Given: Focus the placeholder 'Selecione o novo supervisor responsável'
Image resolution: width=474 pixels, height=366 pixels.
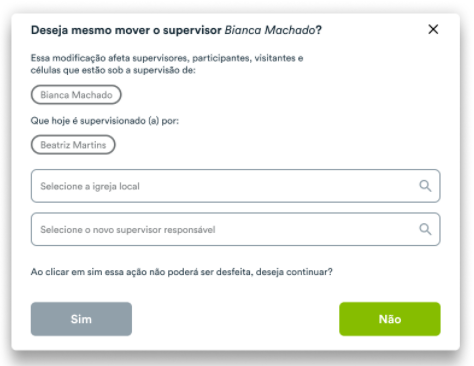Looking at the screenshot, I should pos(128,230).
